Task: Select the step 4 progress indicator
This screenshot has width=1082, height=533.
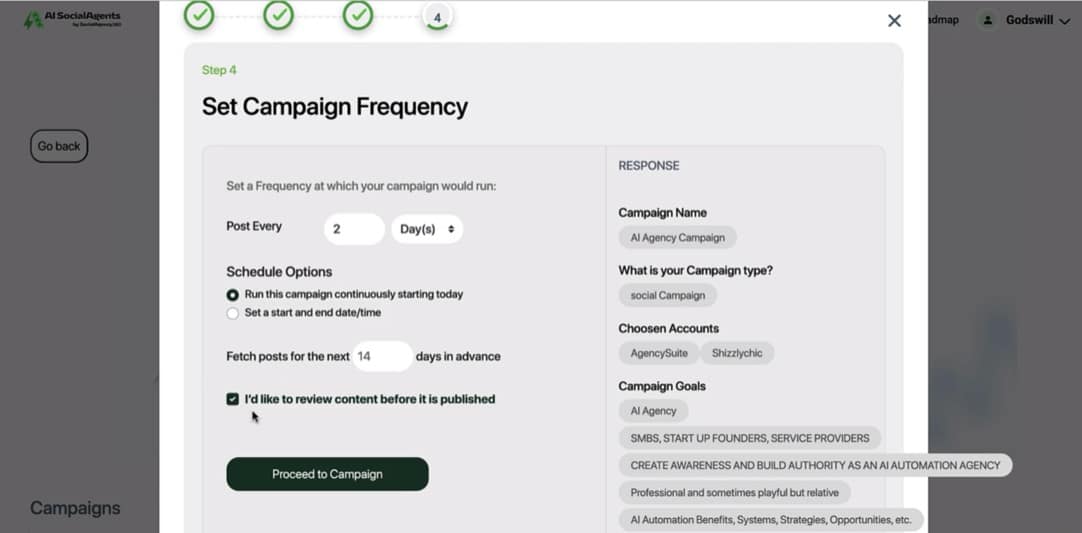Action: point(437,17)
